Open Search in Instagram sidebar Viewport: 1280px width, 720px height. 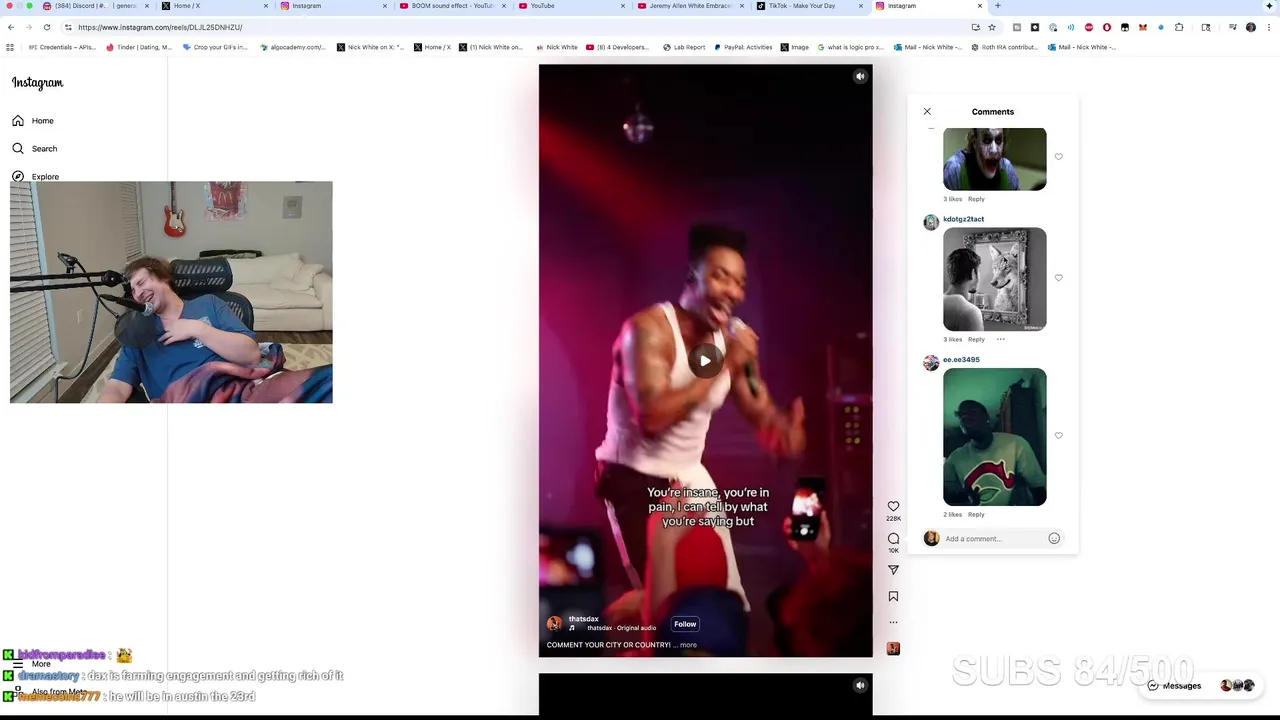[x=34, y=148]
